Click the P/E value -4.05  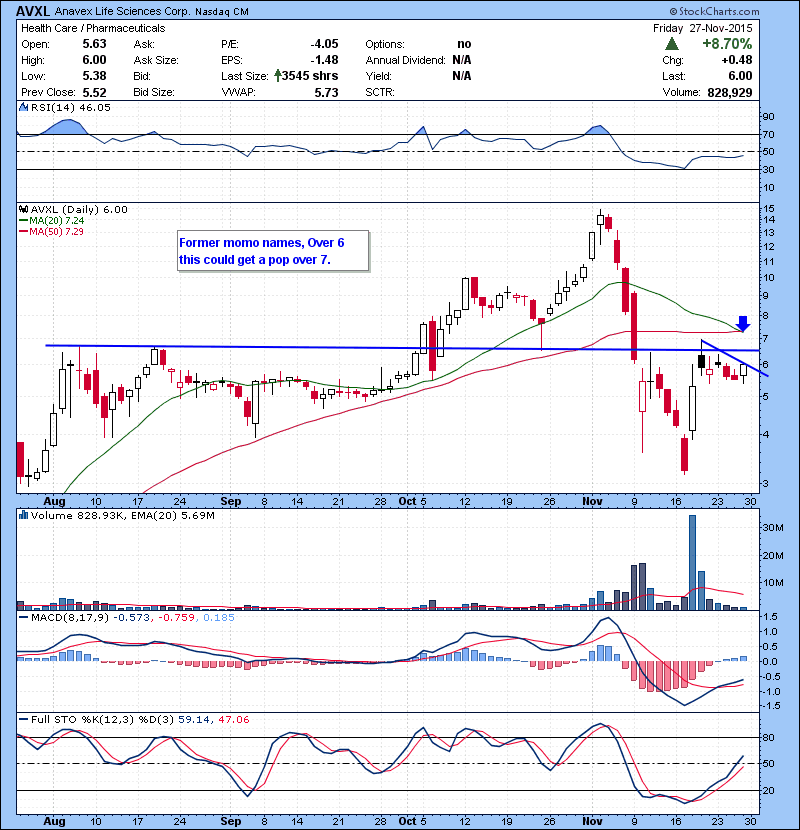pos(325,44)
